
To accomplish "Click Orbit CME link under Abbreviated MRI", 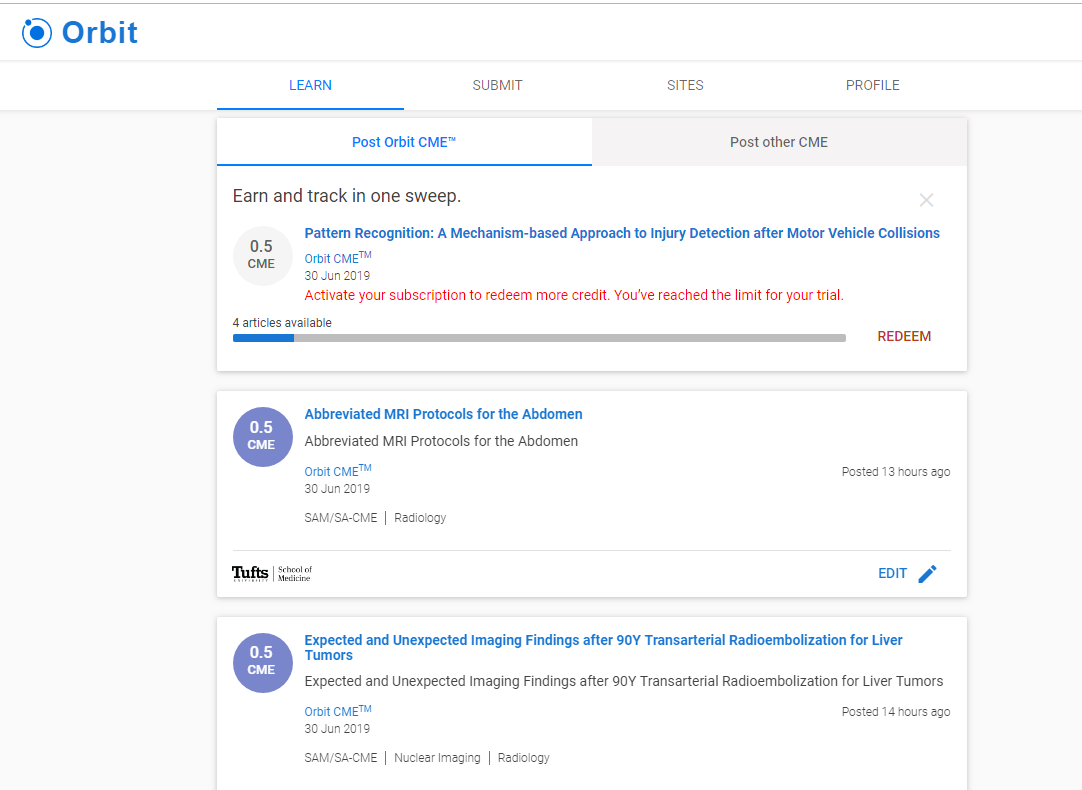I will click(x=338, y=471).
